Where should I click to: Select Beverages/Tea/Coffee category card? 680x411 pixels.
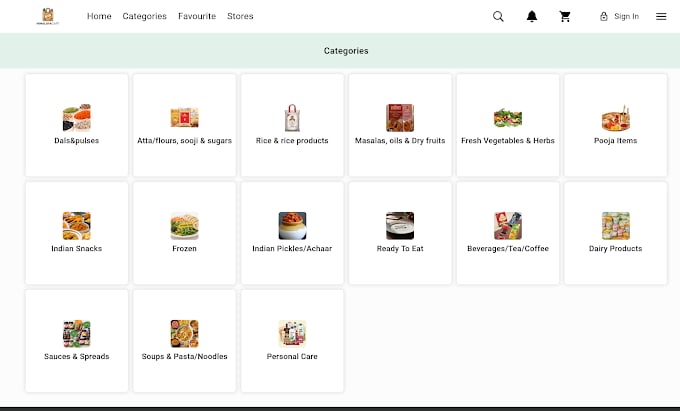tap(508, 233)
